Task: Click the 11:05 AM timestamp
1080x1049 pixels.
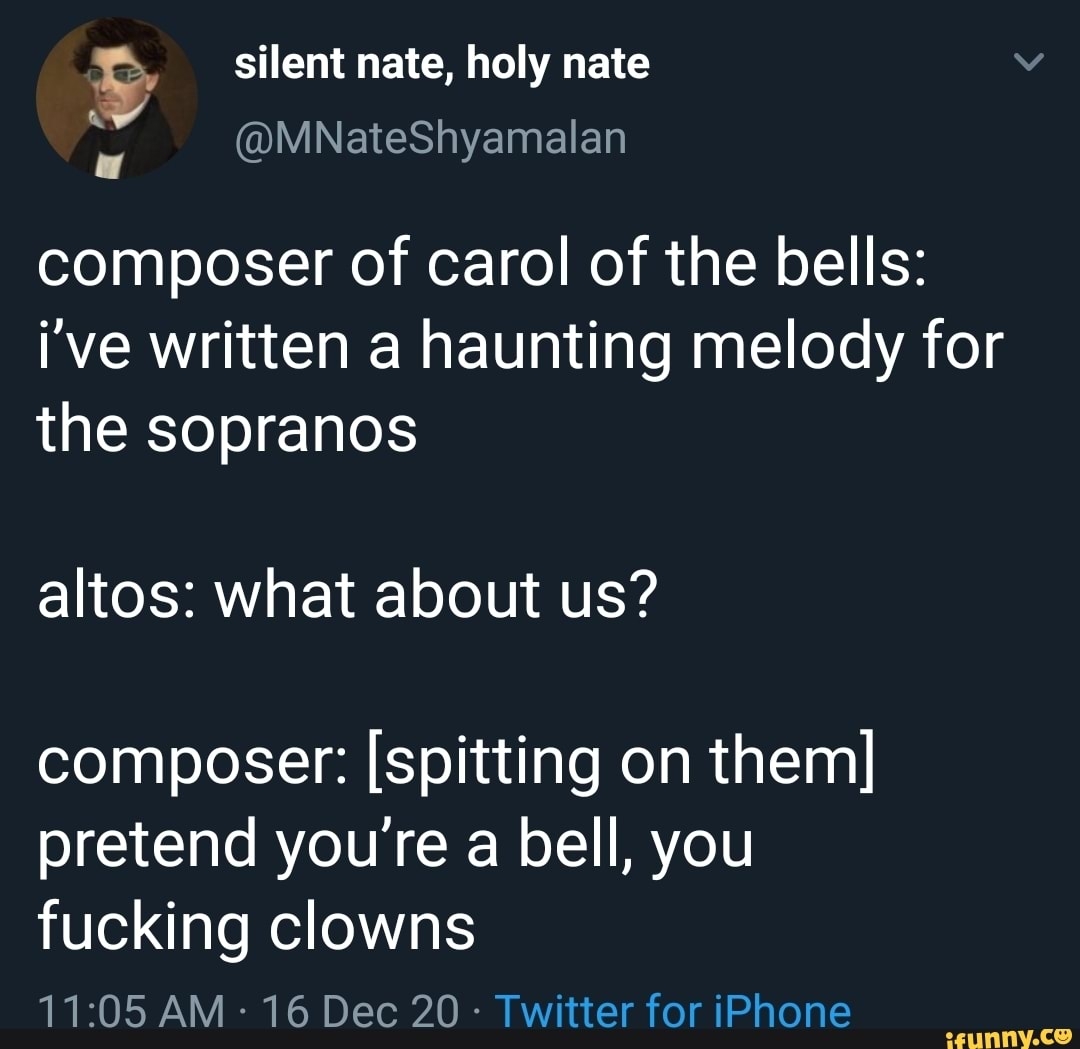Action: point(131,1011)
